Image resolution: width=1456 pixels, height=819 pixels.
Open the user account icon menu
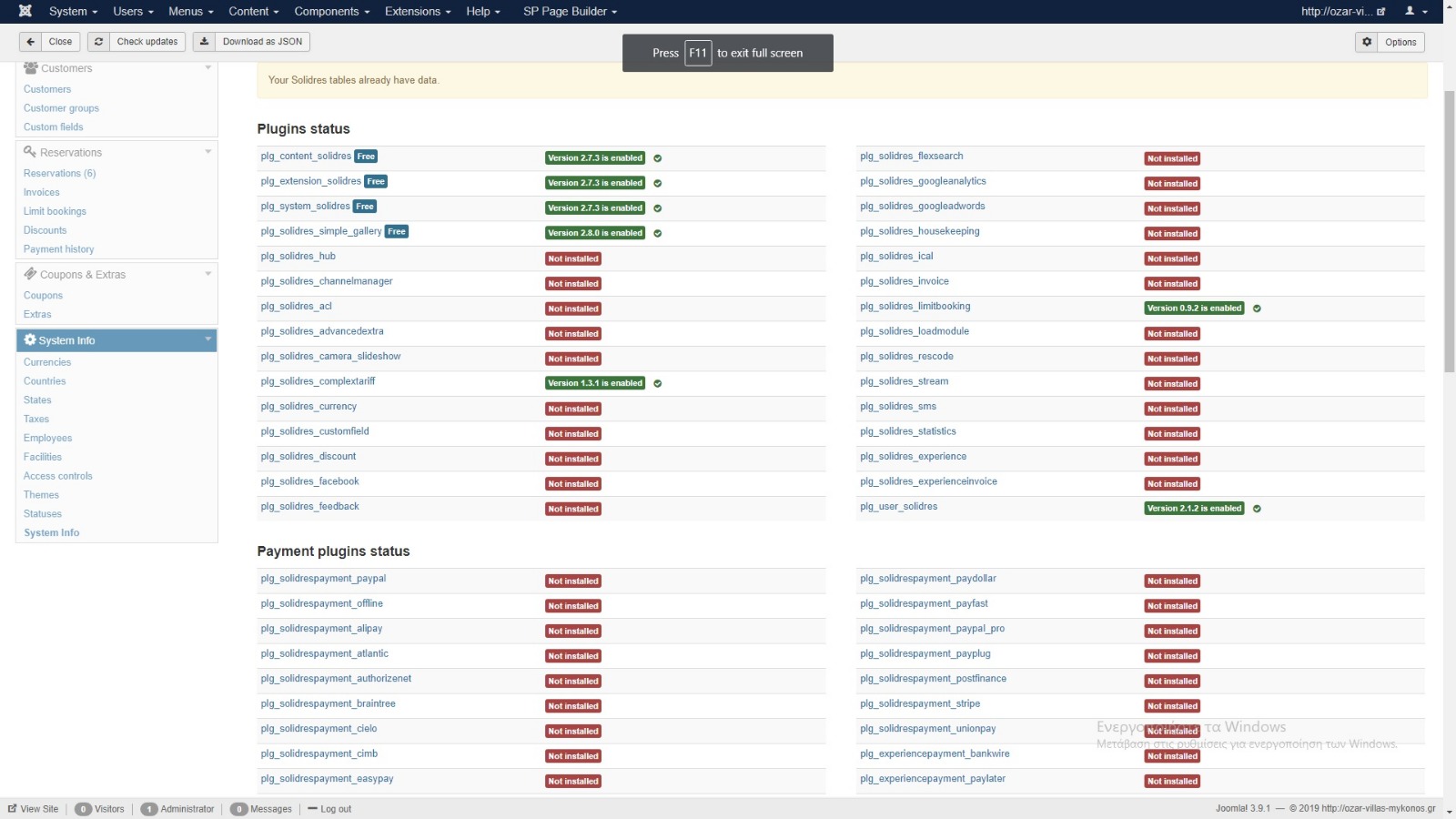[x=1416, y=11]
